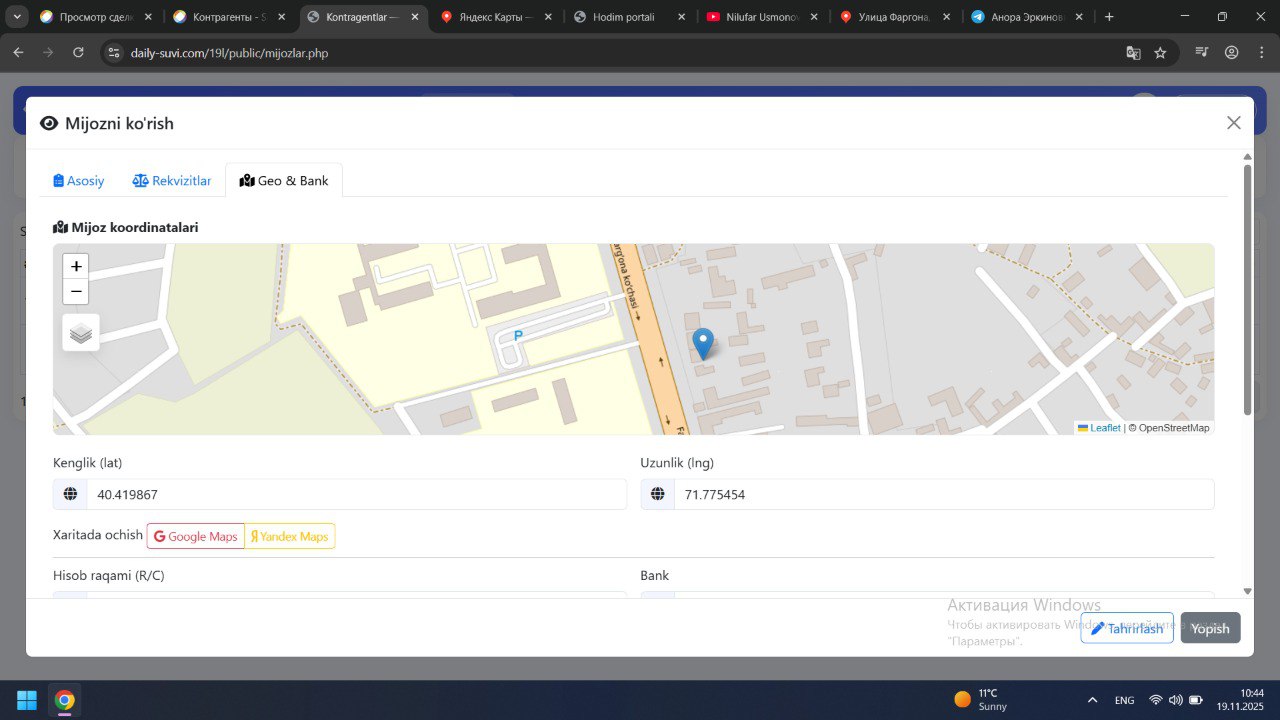Go back to the previous page
This screenshot has width=1280, height=720.
18,52
